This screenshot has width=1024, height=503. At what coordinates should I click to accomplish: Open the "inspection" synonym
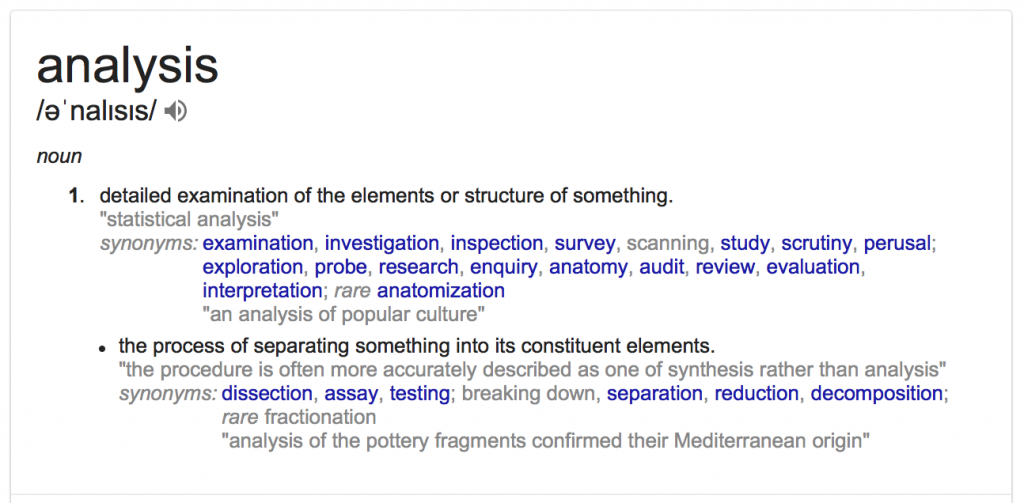(x=497, y=243)
